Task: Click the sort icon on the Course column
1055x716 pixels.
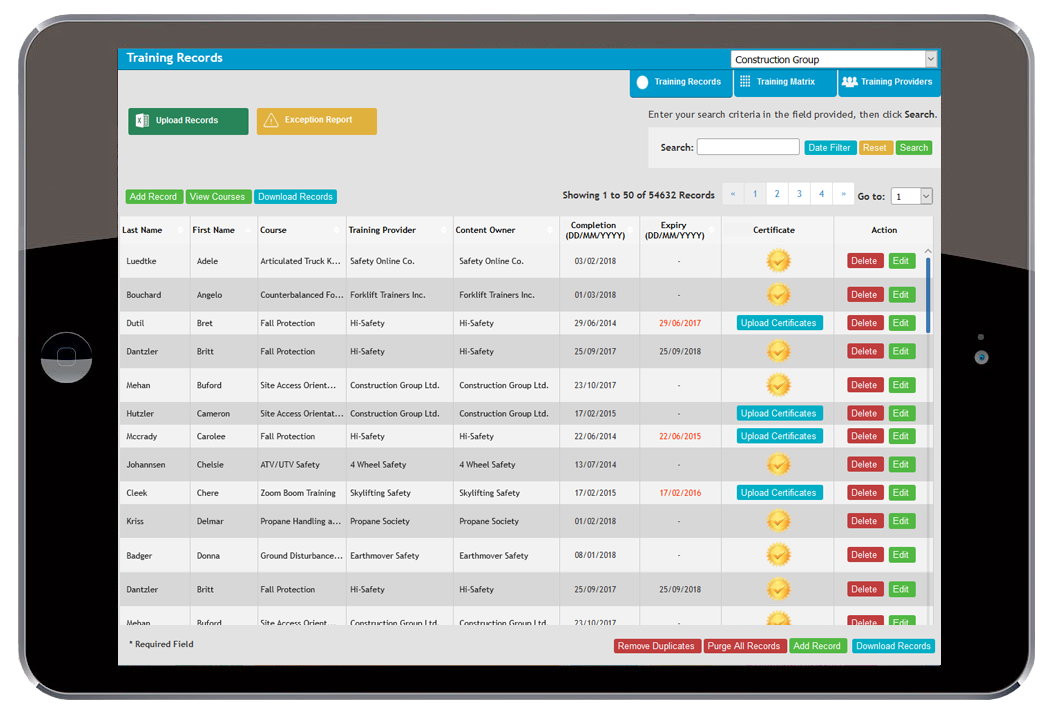Action: [337, 230]
